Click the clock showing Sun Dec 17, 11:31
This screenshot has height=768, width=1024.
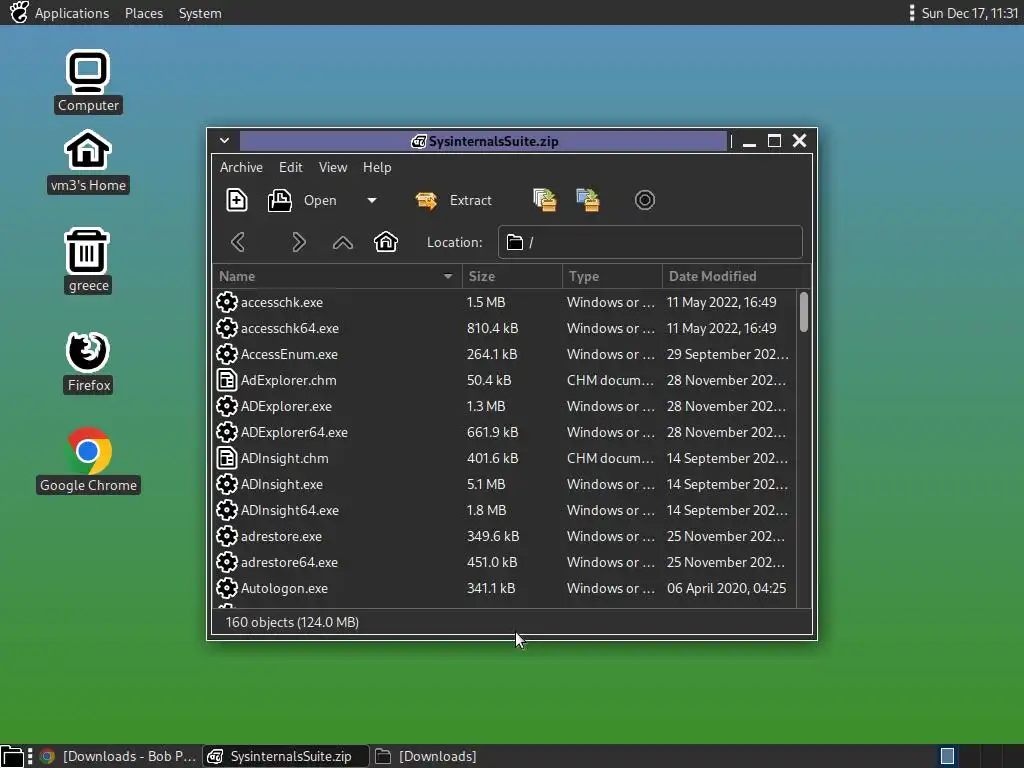coord(970,13)
